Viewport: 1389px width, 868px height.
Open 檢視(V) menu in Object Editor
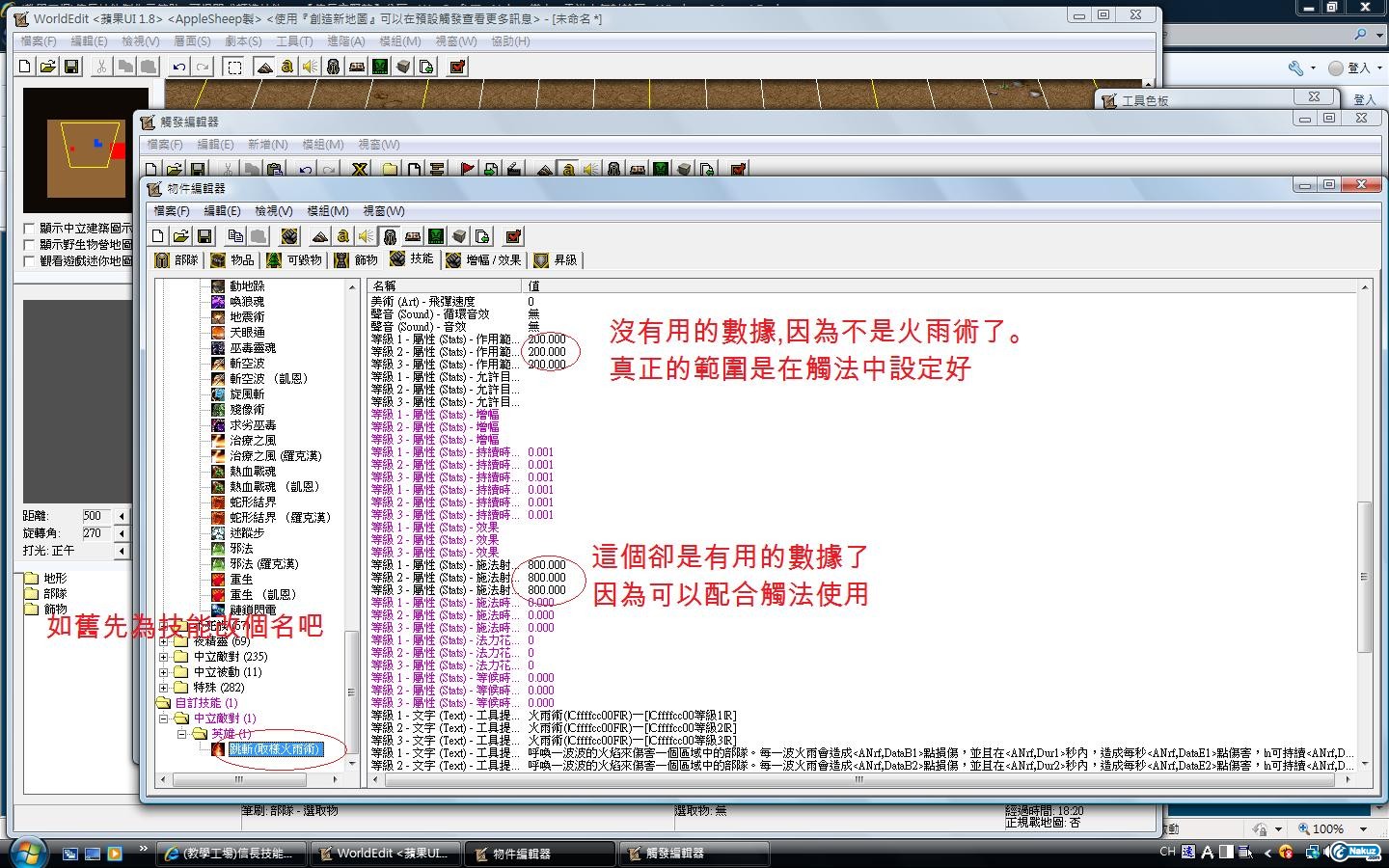(x=273, y=211)
